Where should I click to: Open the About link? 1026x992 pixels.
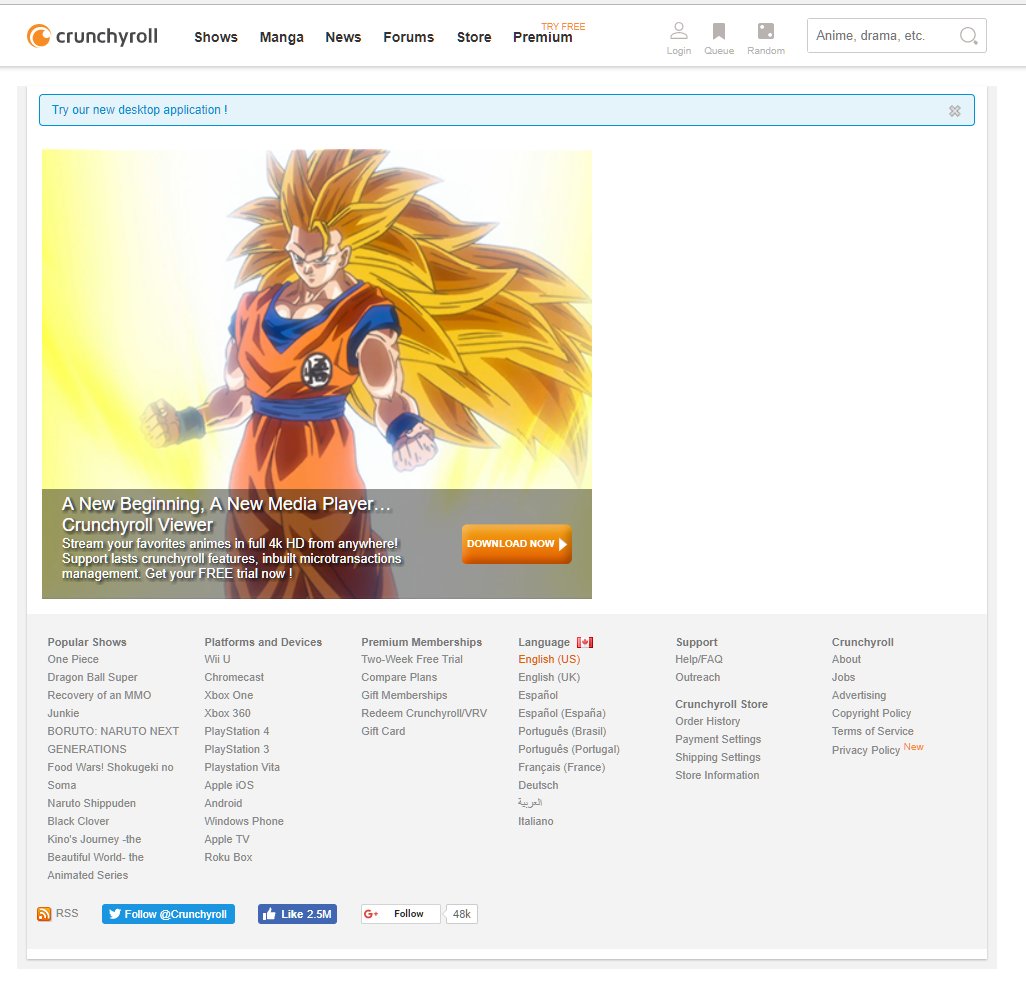pos(846,659)
